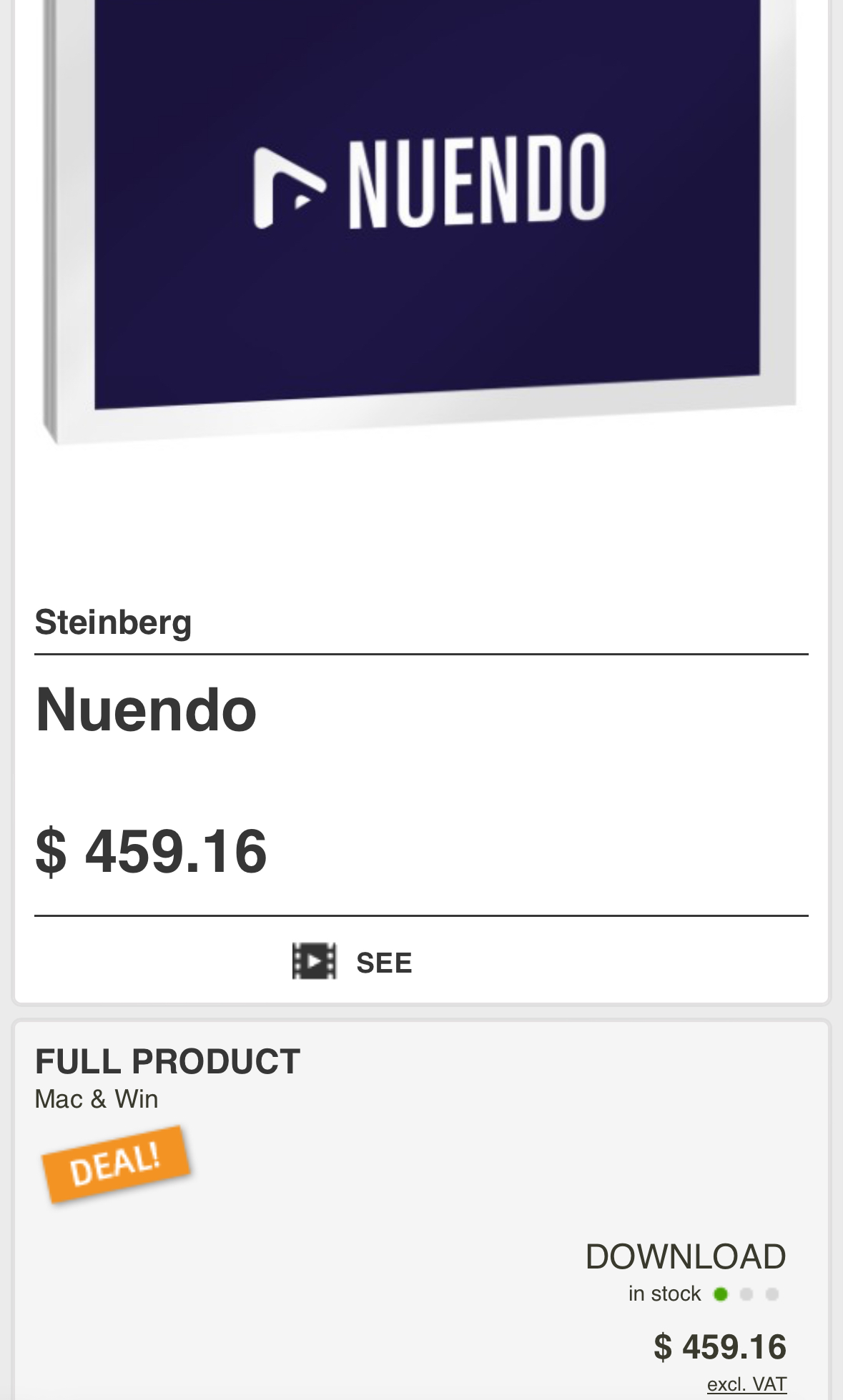Open the SEE video link
Screen dimensions: 843x1400
384,963
